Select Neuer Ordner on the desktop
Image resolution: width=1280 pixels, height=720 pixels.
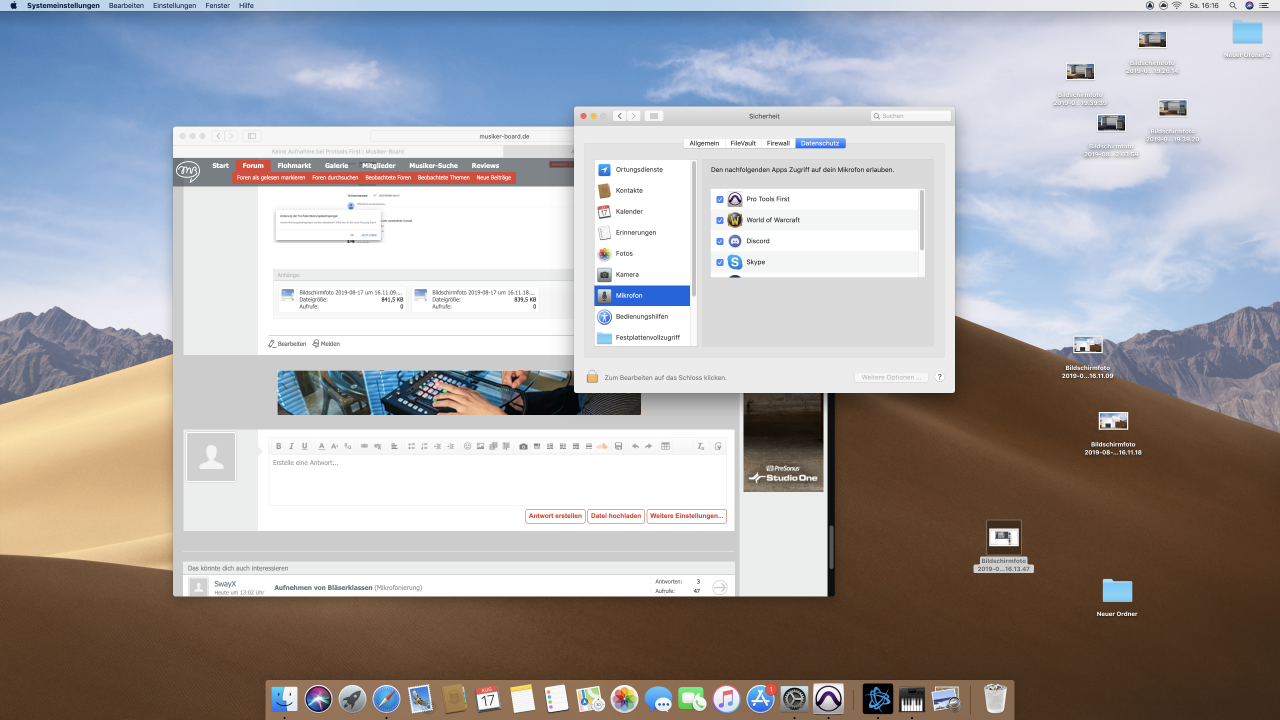click(1117, 598)
